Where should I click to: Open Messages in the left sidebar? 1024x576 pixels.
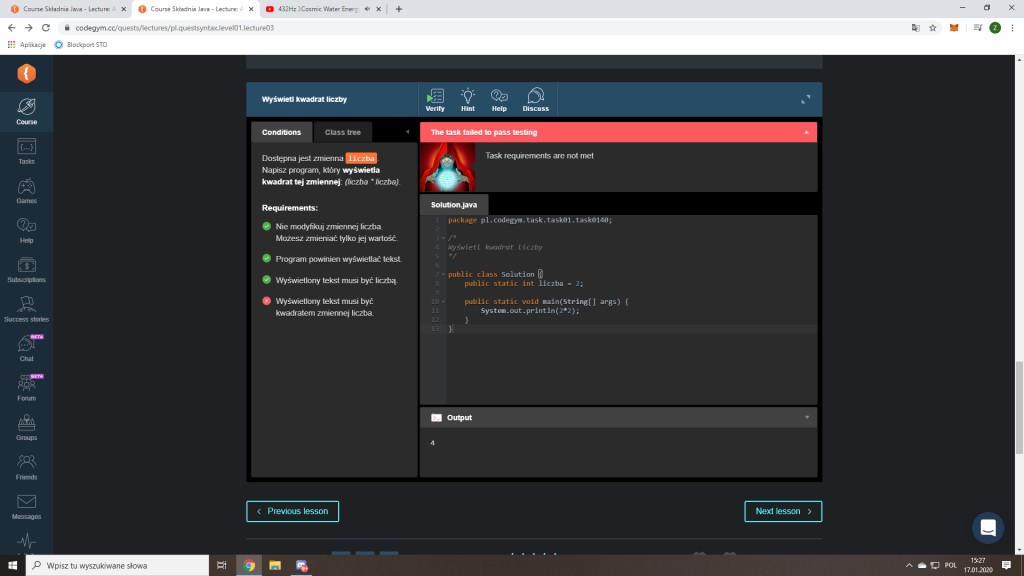point(27,505)
